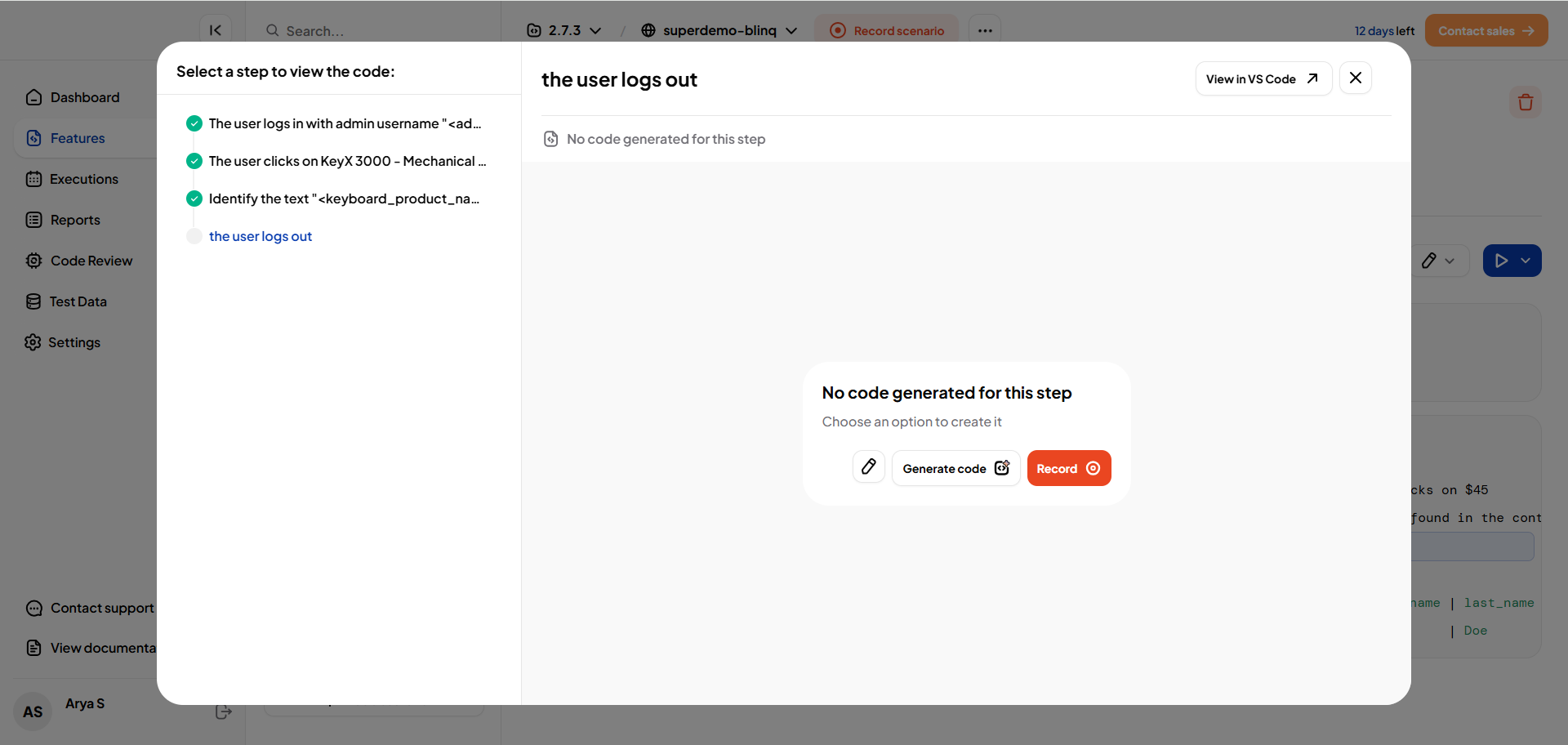
Task: Select the 'Identify the text' step
Action: coord(343,199)
